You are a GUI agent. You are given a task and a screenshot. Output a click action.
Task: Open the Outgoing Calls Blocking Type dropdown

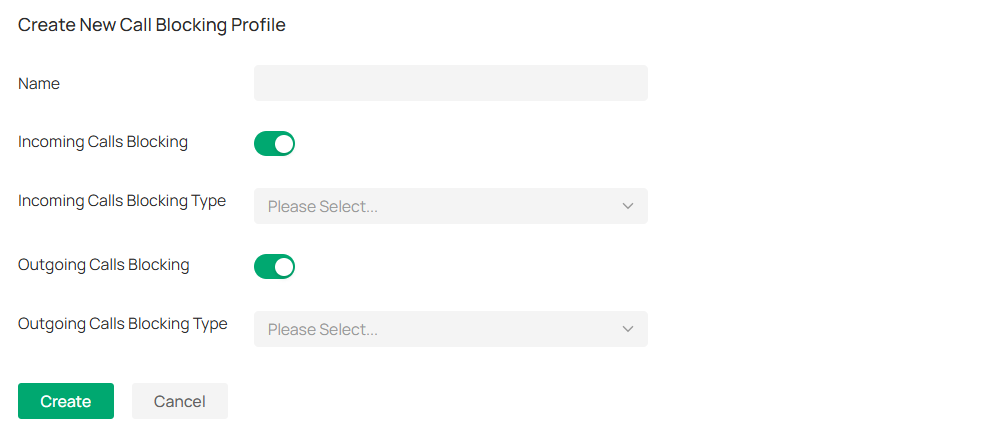pos(450,329)
